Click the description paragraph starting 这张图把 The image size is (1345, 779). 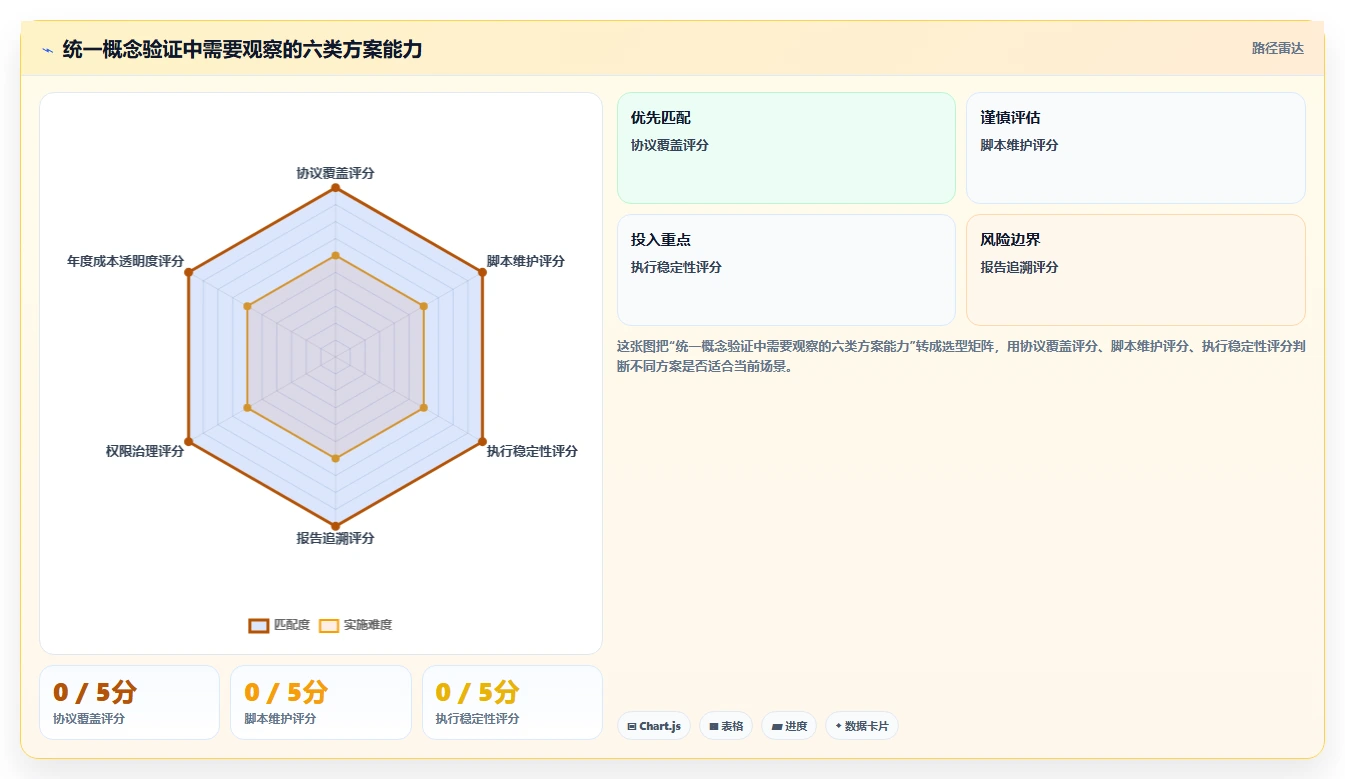point(961,356)
